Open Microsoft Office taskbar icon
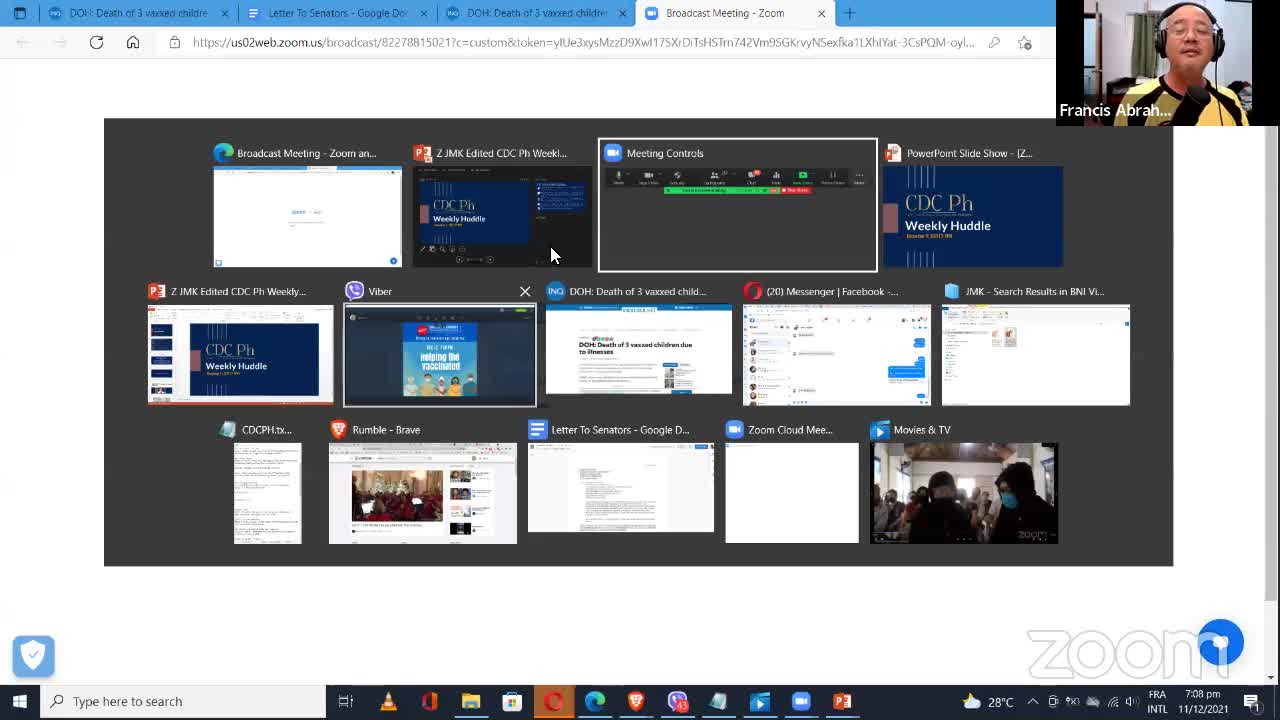Screen dimensions: 1280x720 click(430, 701)
